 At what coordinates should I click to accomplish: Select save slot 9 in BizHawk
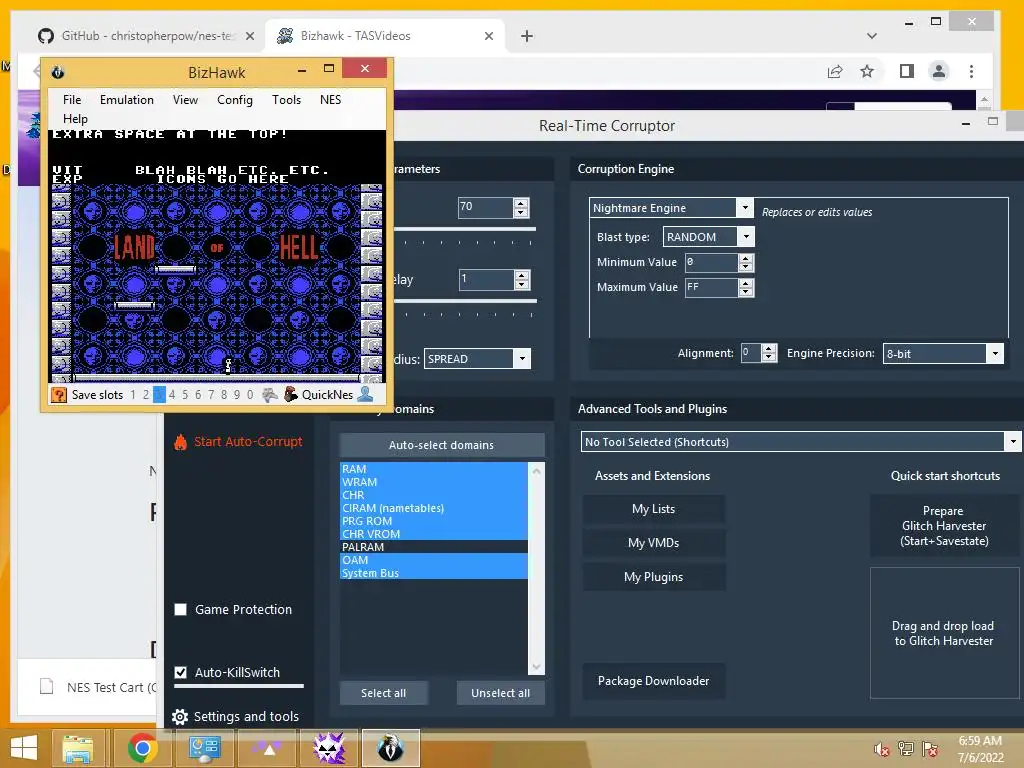click(236, 394)
